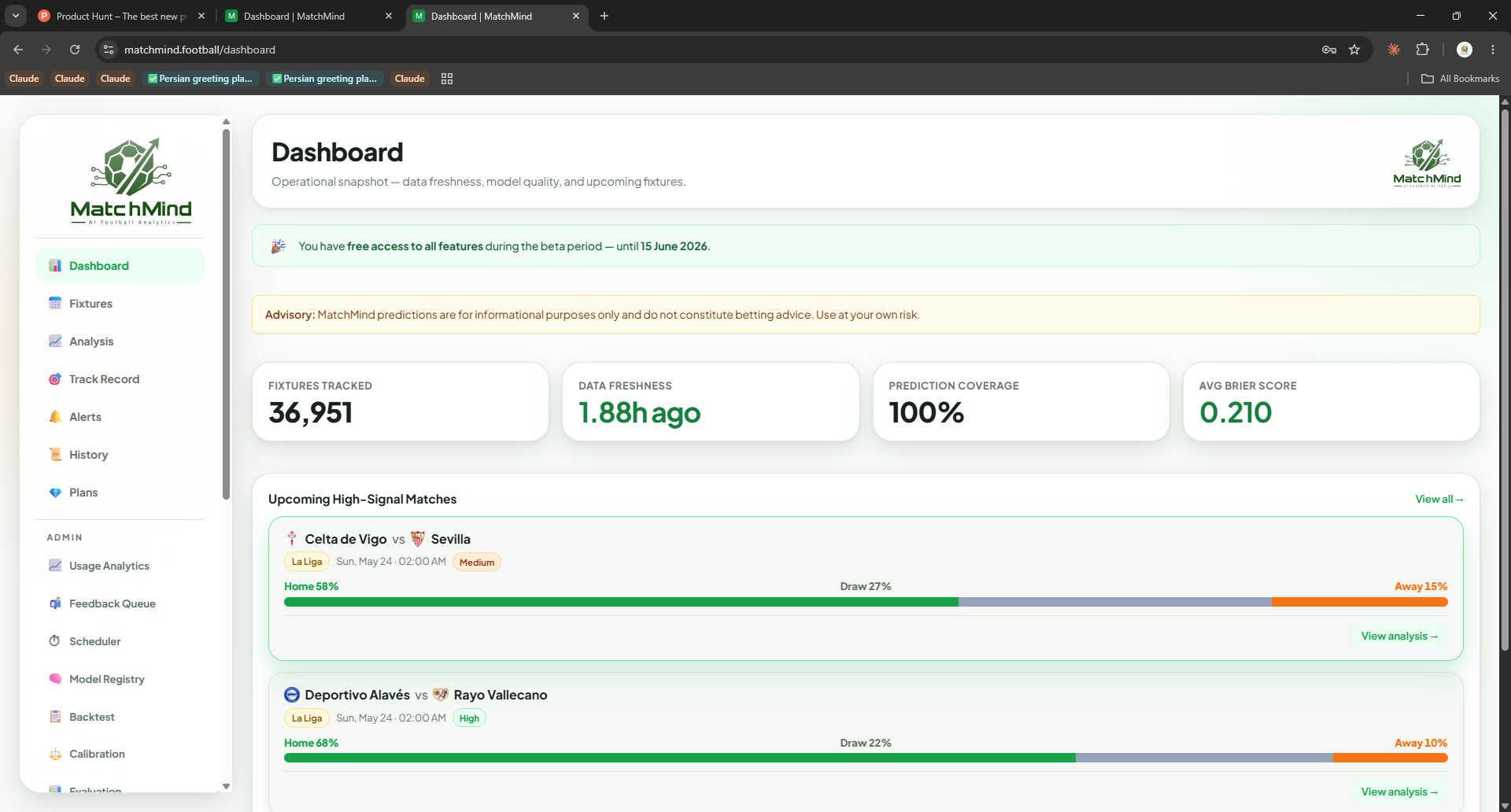Screen dimensions: 1511x812
Task: Click the Scheduler clock icon
Action: [55, 641]
